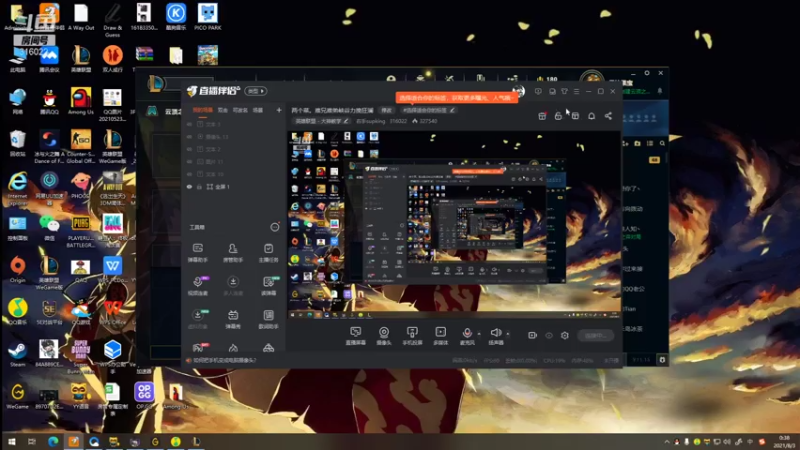Switch to the second scene tab

pyautogui.click(x=223, y=110)
